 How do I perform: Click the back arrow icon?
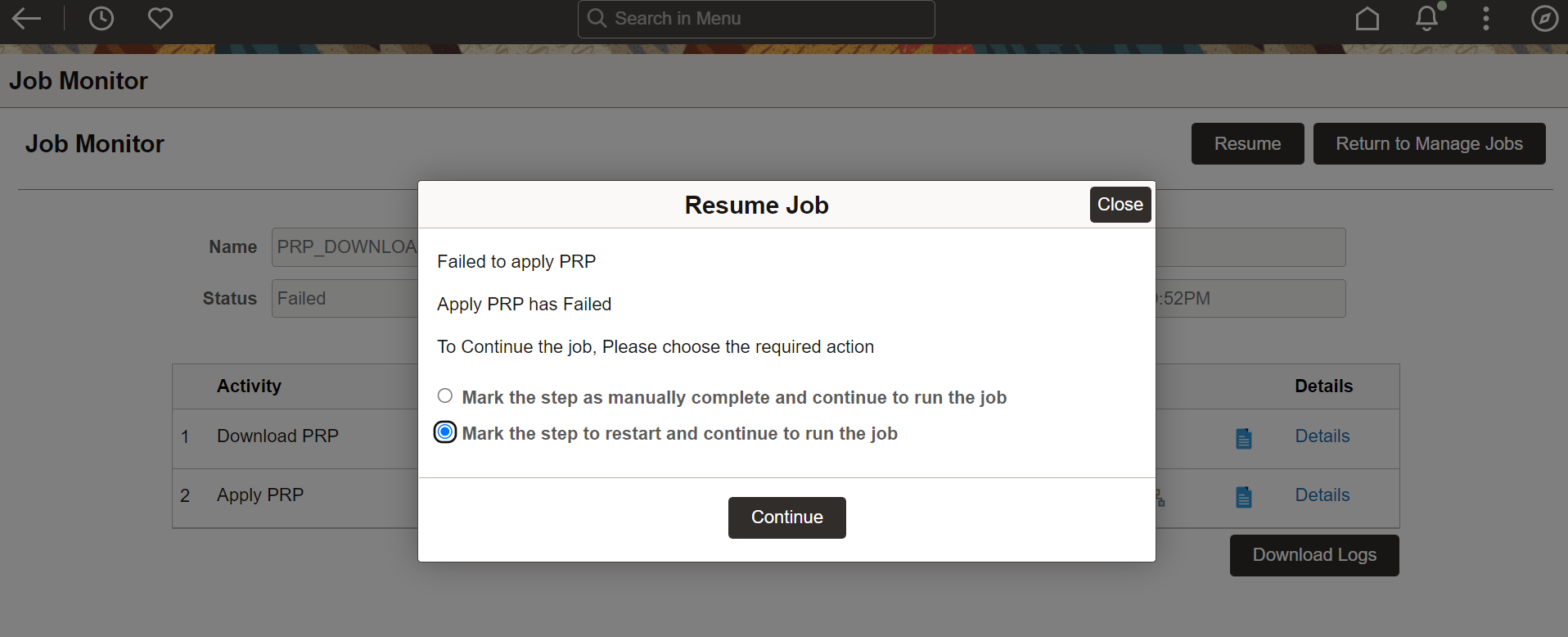click(26, 19)
